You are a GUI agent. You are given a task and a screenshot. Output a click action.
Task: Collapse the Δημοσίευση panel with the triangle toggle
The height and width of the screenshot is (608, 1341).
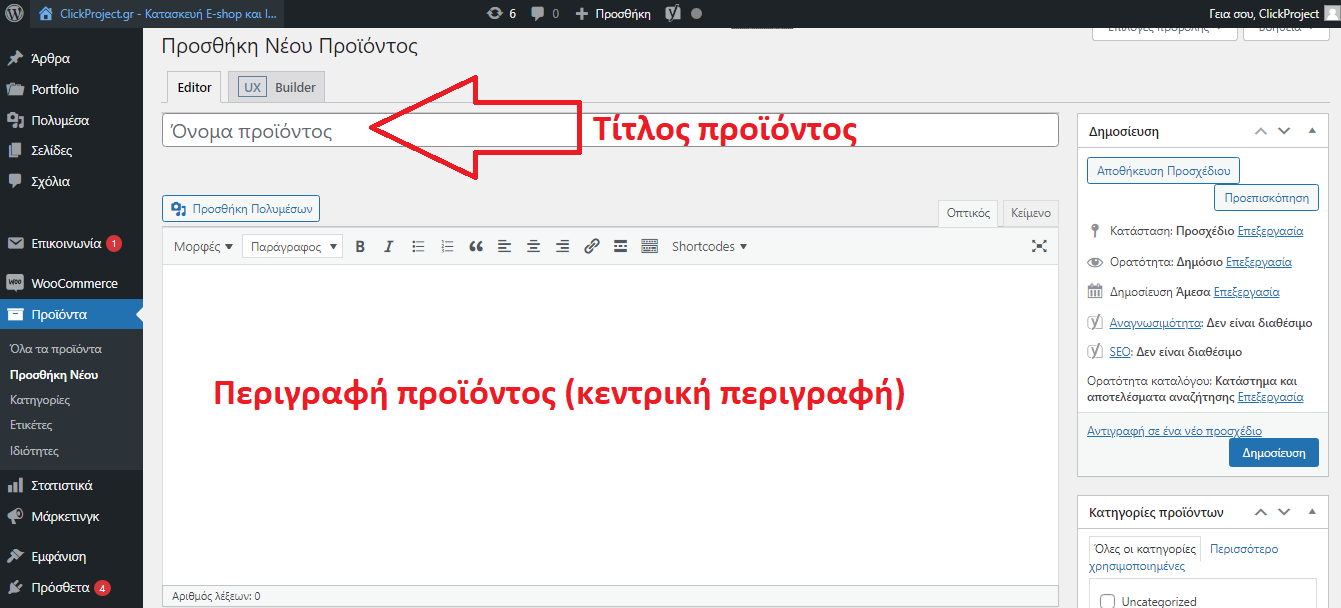coord(1312,131)
